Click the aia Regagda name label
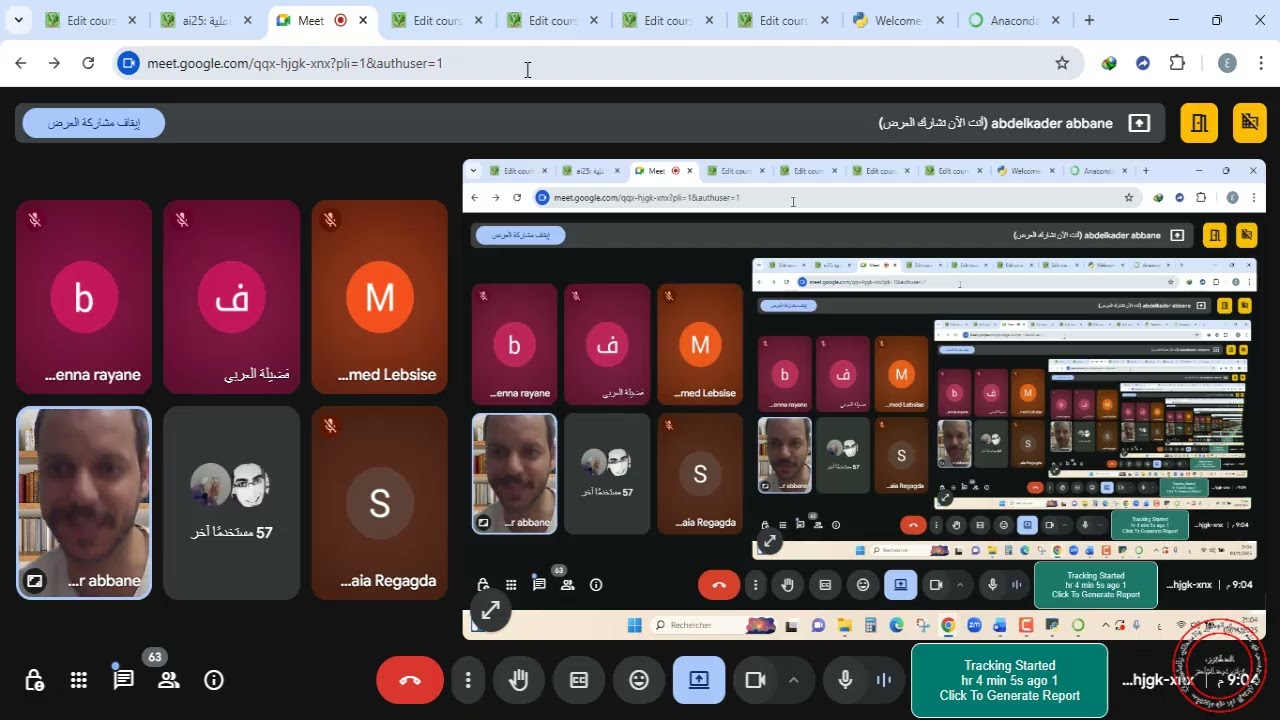This screenshot has width=1280, height=720. click(x=388, y=581)
